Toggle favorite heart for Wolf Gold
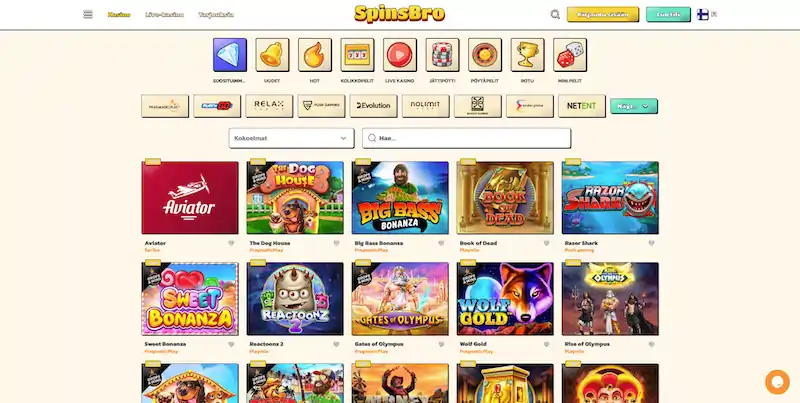Screen dimensions: 800x403 point(546,344)
